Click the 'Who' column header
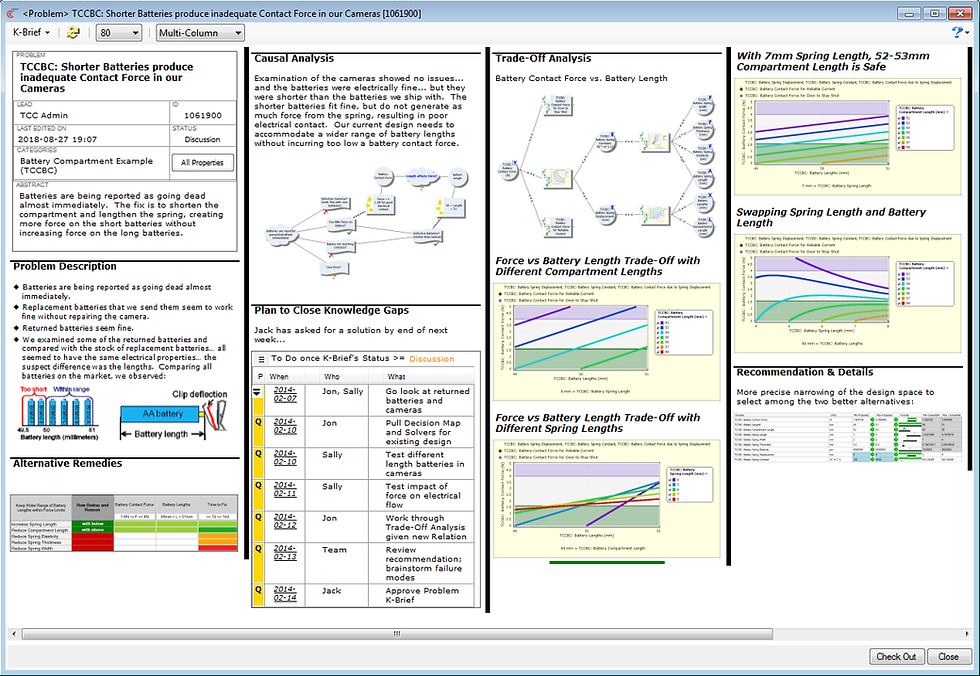This screenshot has width=980, height=676. pyautogui.click(x=332, y=377)
